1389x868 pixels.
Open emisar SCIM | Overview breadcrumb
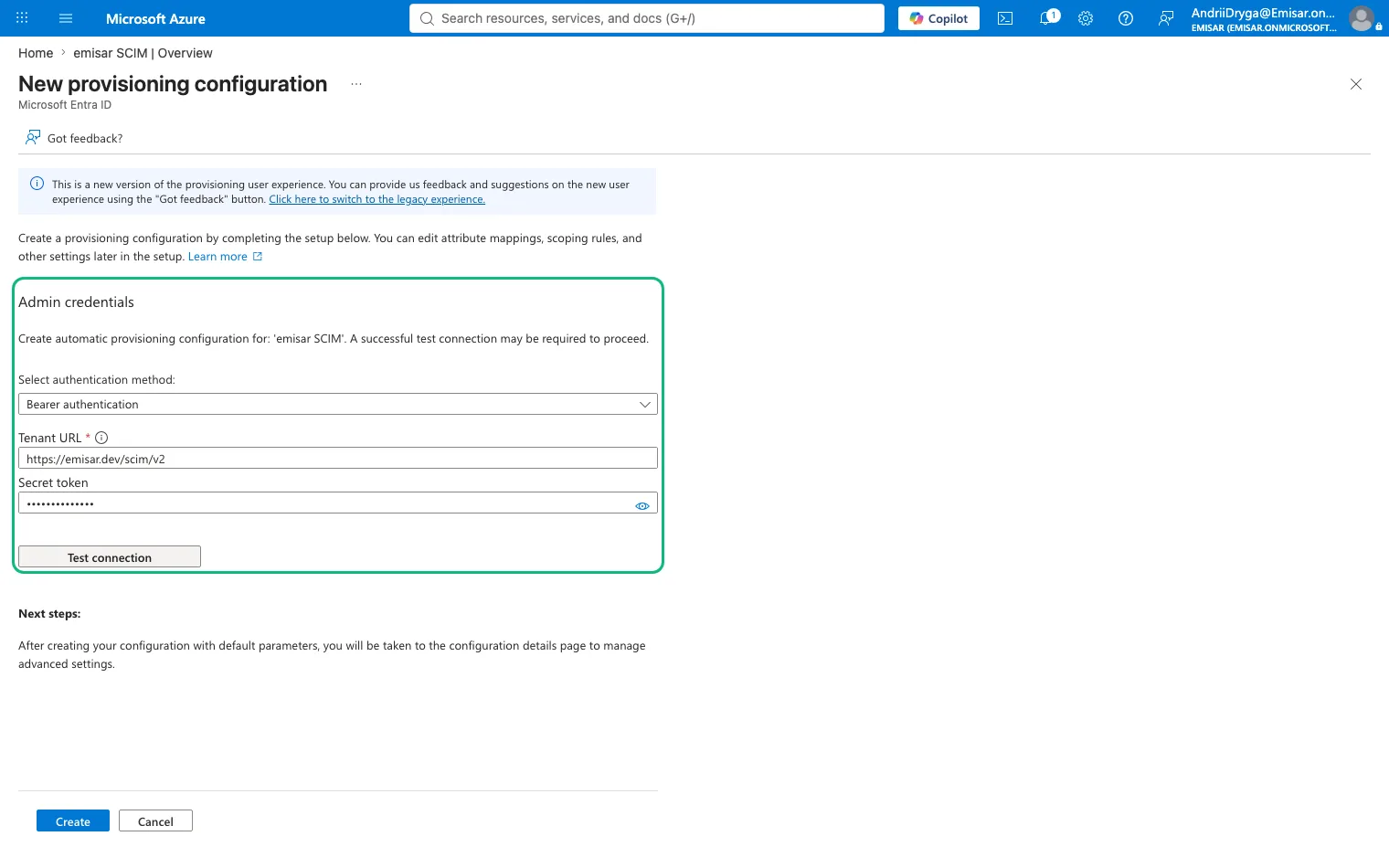click(x=143, y=53)
